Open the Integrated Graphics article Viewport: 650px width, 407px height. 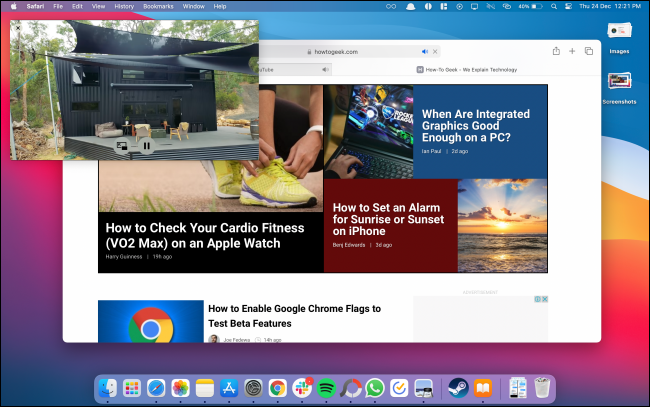point(475,126)
